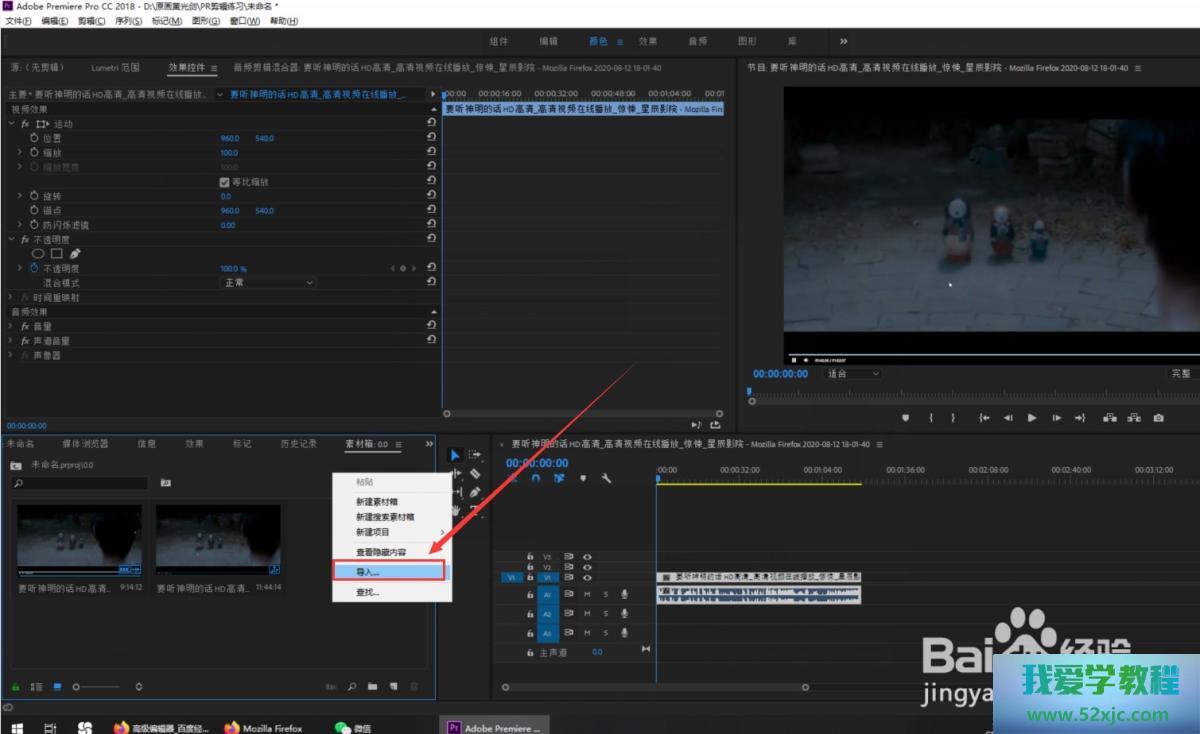Viewport: 1200px width, 734px height.
Task: Open timeline wrench display settings
Action: [x=606, y=479]
